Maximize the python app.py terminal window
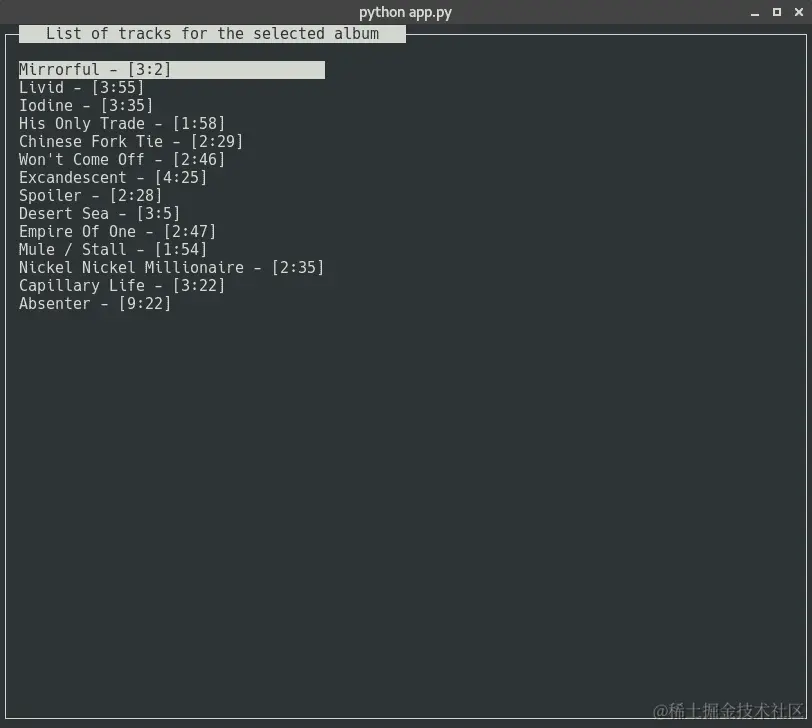This screenshot has width=812, height=728. (x=777, y=12)
